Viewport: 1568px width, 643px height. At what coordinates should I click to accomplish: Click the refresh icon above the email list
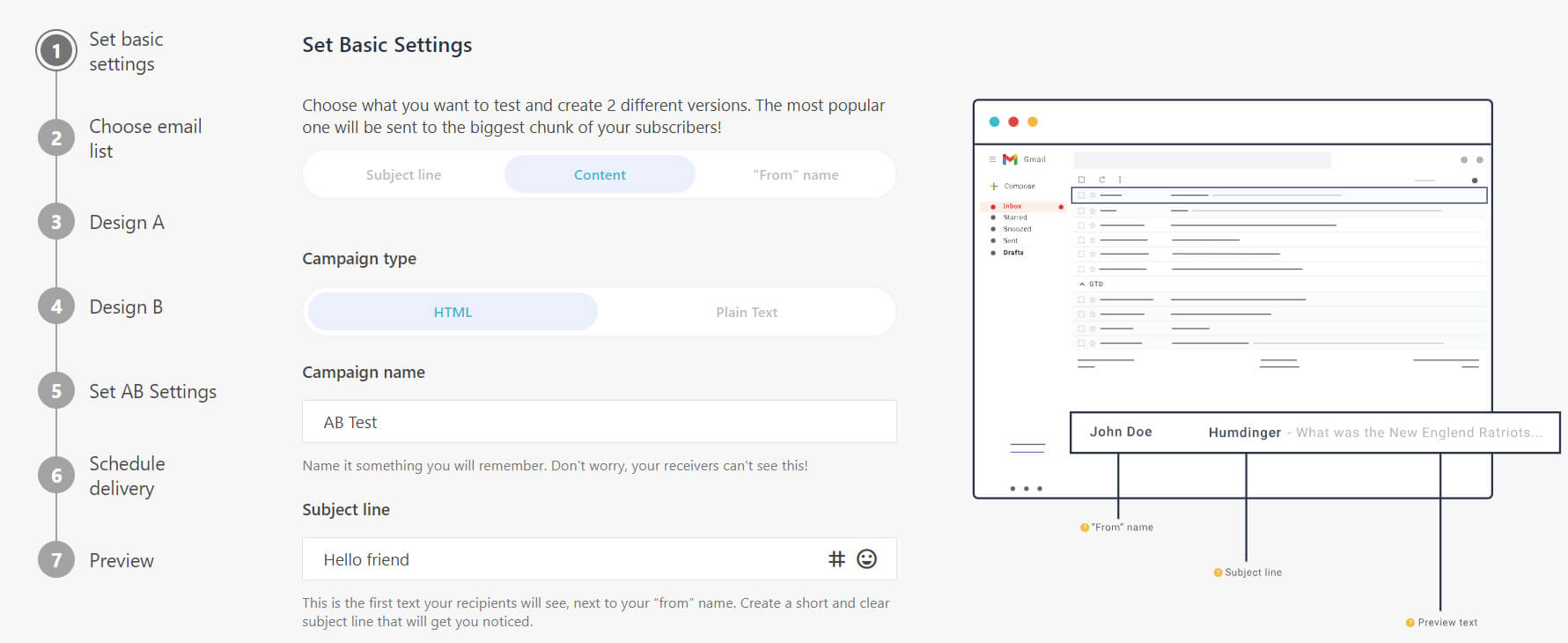tap(1102, 180)
